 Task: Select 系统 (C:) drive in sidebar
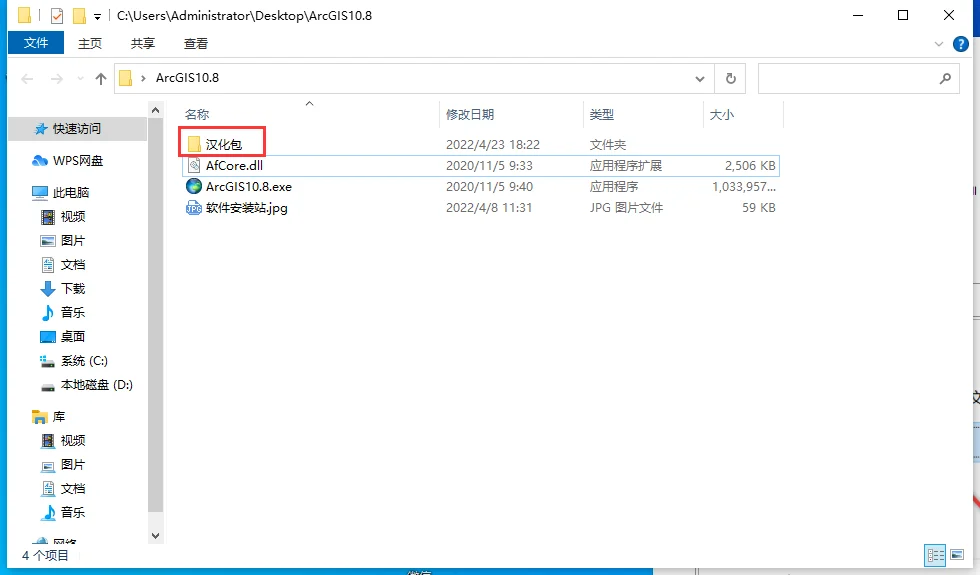pos(84,361)
